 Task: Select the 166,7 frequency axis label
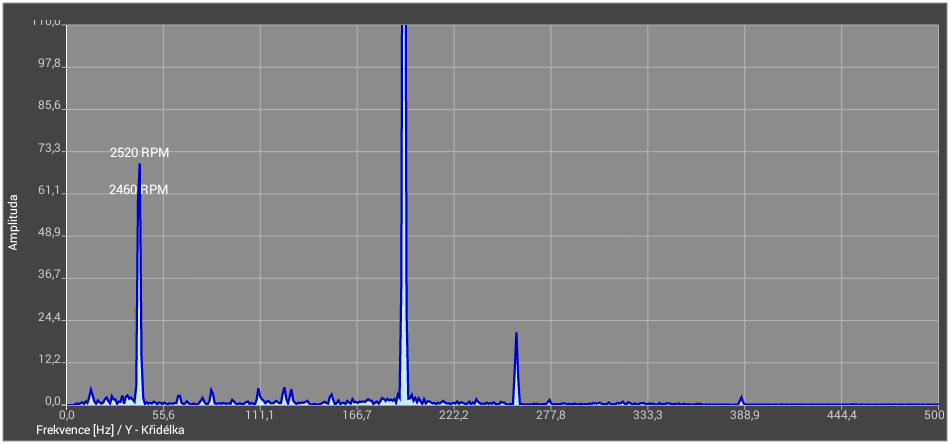coord(357,415)
